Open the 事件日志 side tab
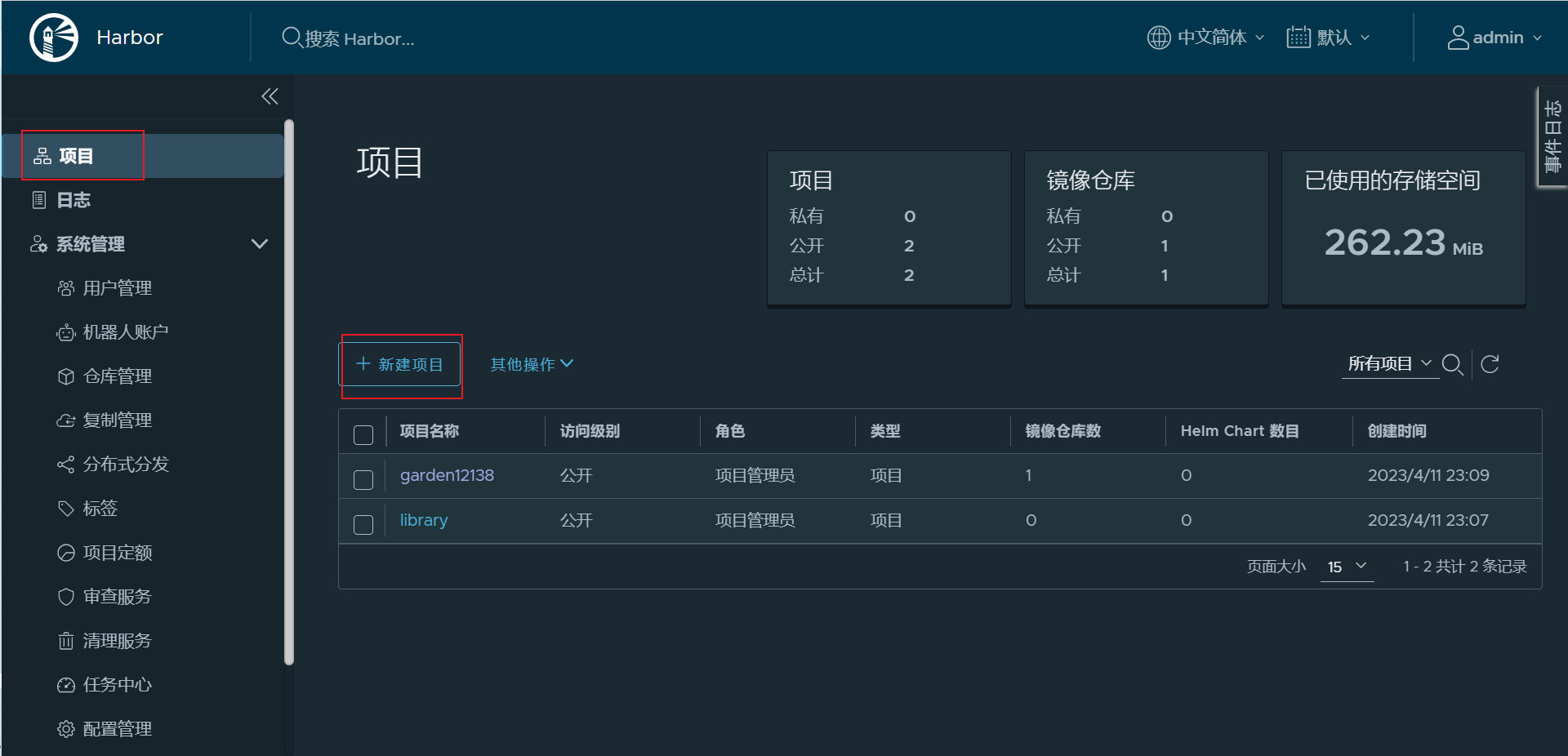The height and width of the screenshot is (756, 1568). [x=1552, y=136]
